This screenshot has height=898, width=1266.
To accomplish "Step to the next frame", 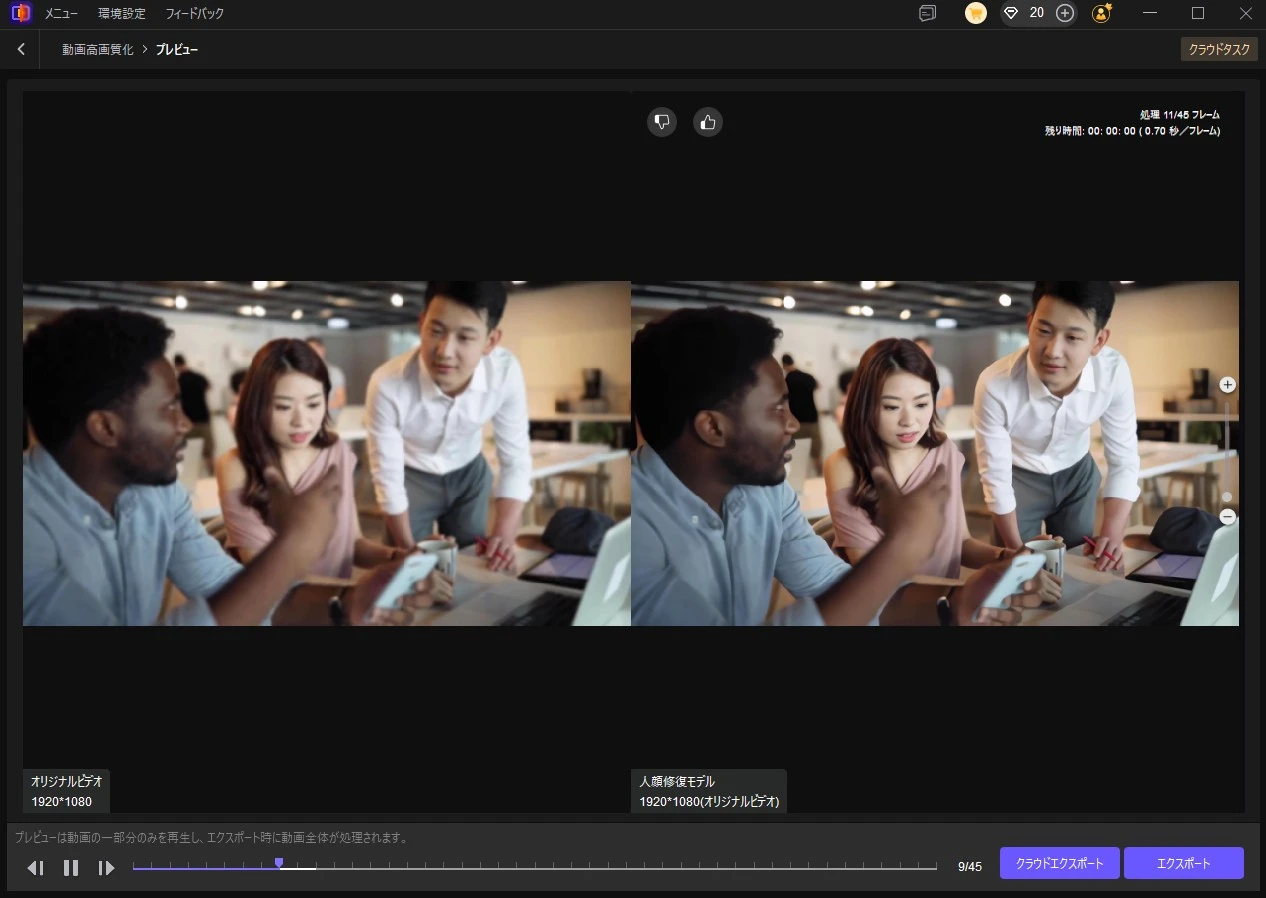I will (x=106, y=868).
